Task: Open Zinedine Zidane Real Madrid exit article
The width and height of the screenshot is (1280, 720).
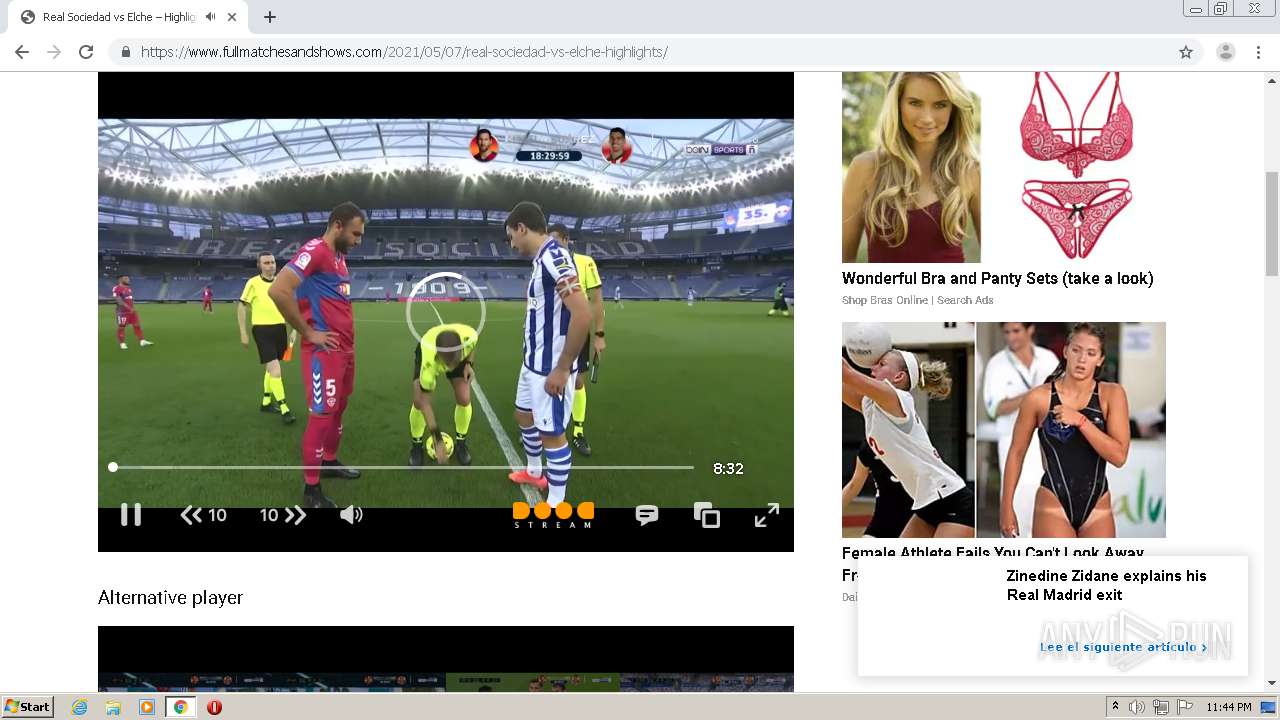Action: [1106, 585]
